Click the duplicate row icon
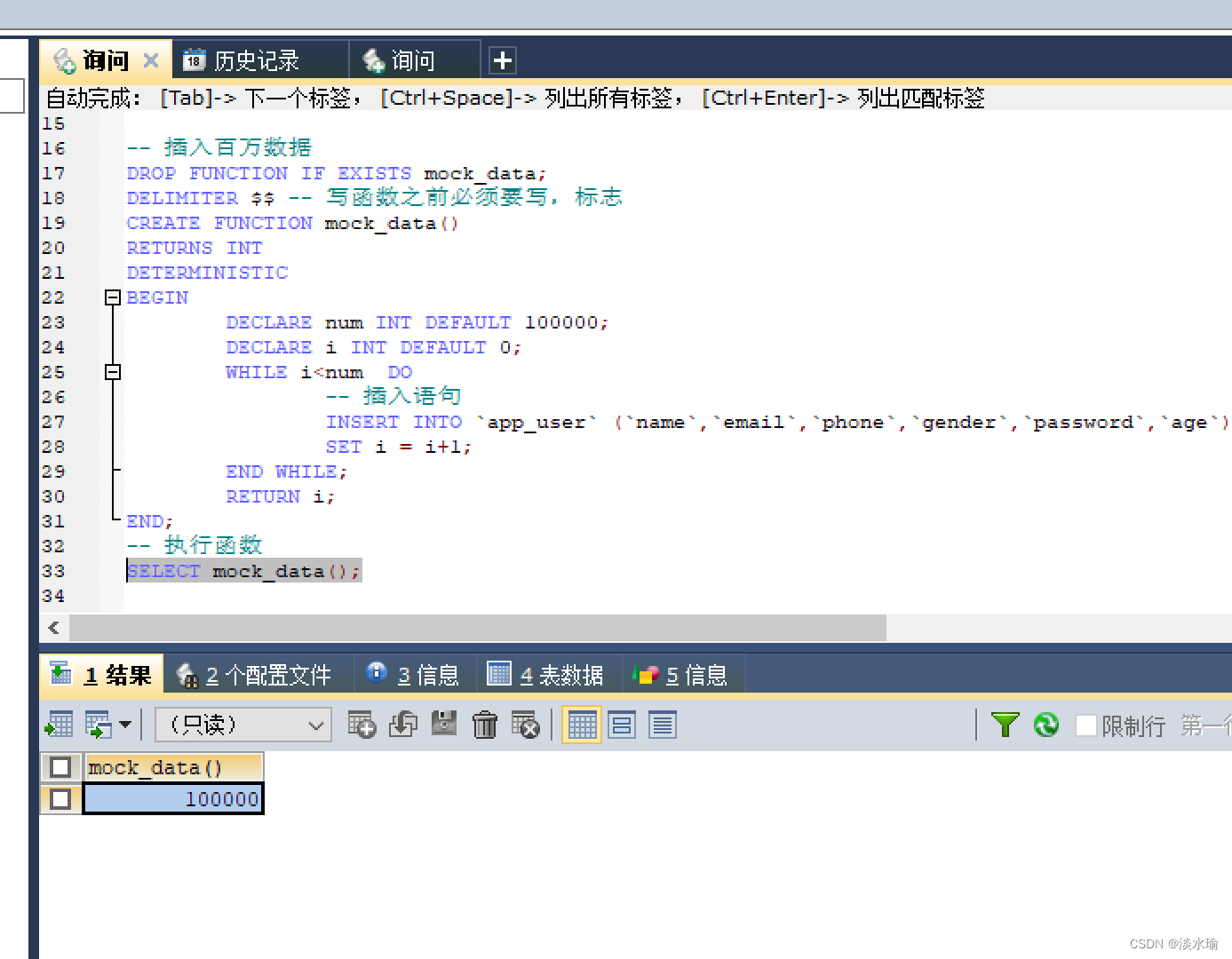 click(402, 725)
